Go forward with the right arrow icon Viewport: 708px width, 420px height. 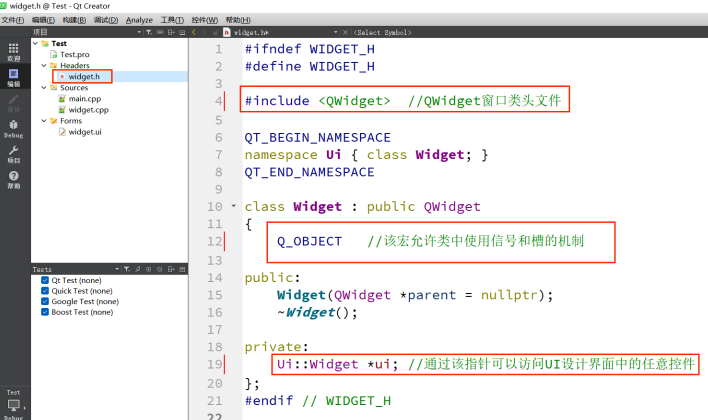tap(204, 32)
